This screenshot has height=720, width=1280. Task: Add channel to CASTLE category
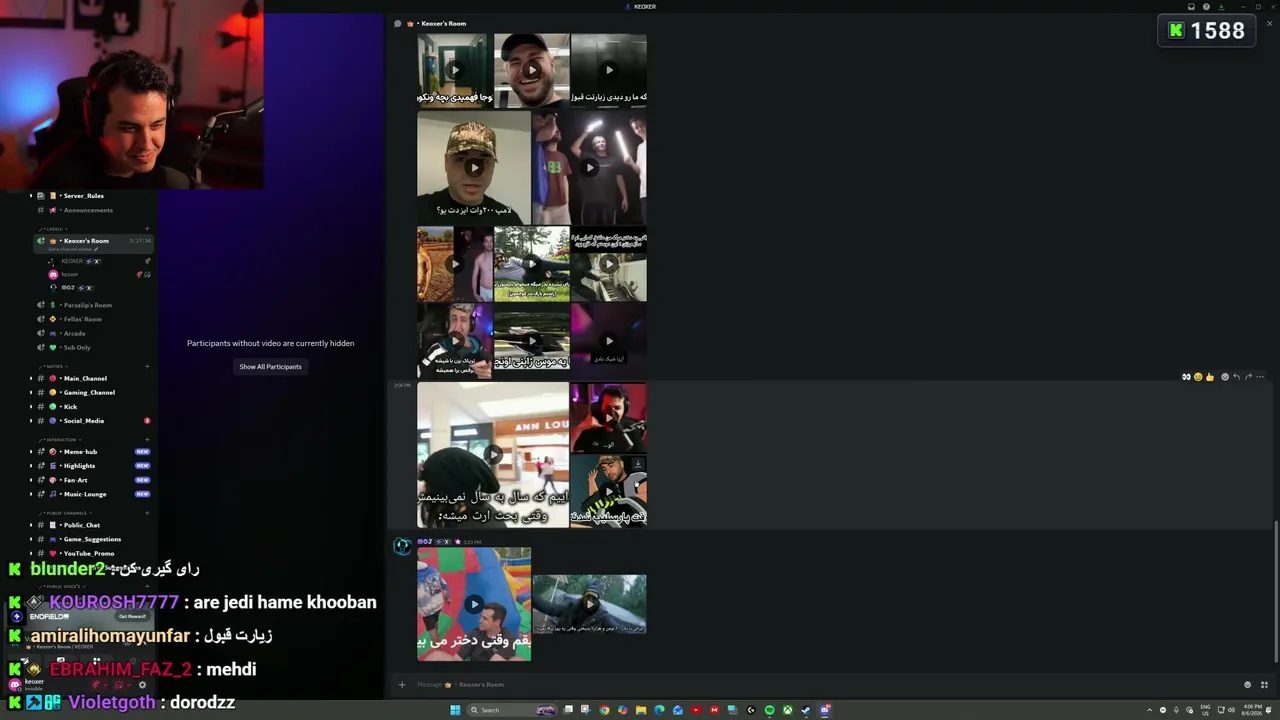(147, 229)
